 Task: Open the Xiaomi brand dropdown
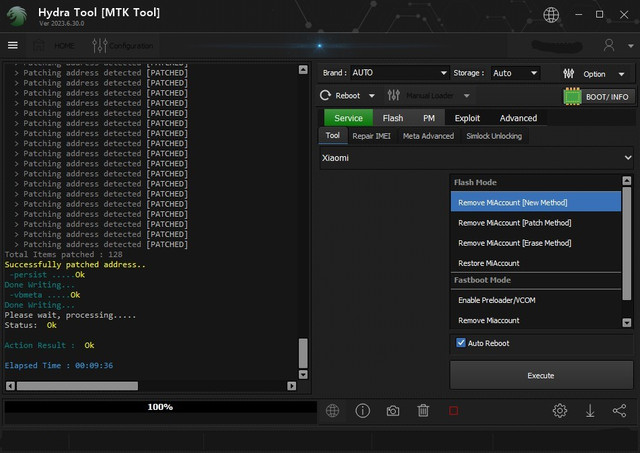click(x=476, y=158)
